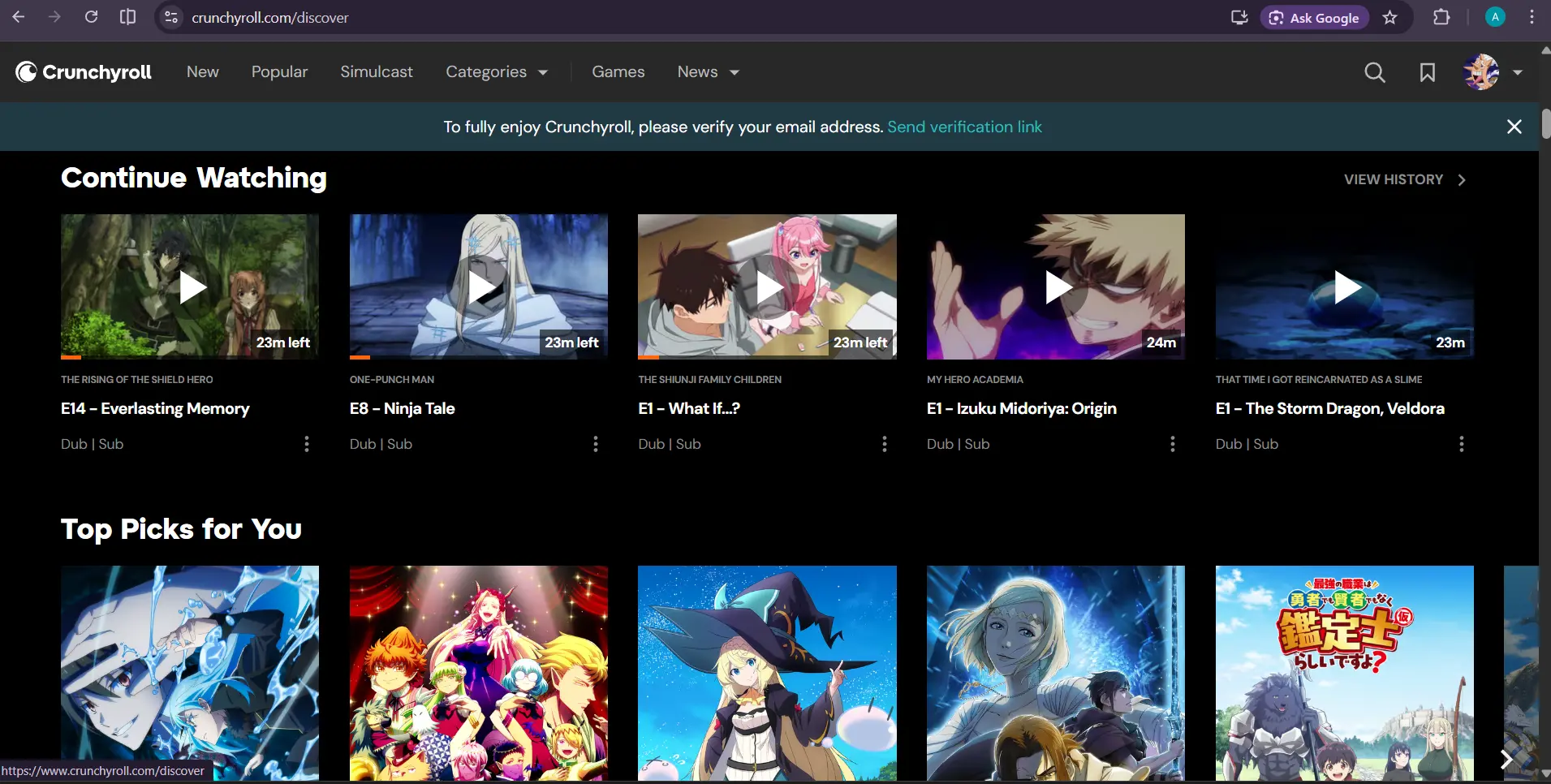This screenshot has height=784, width=1551.
Task: Open the Japanese-titled appraiser poster in Top Picks
Action: [x=1345, y=673]
